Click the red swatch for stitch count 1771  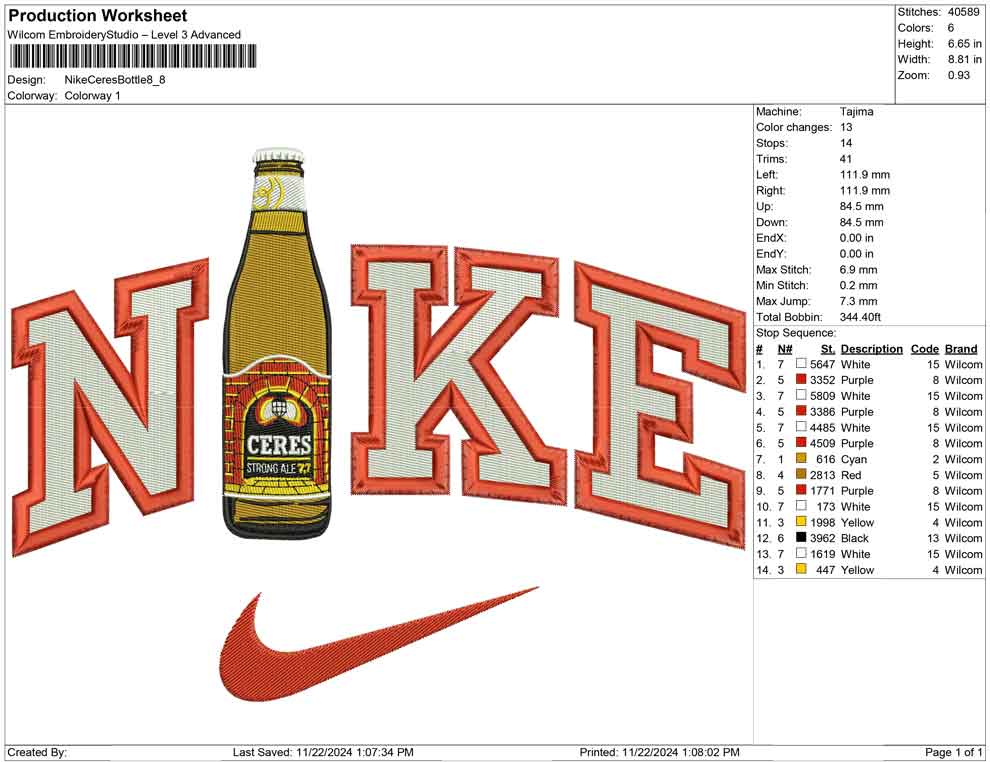pyautogui.click(x=801, y=490)
